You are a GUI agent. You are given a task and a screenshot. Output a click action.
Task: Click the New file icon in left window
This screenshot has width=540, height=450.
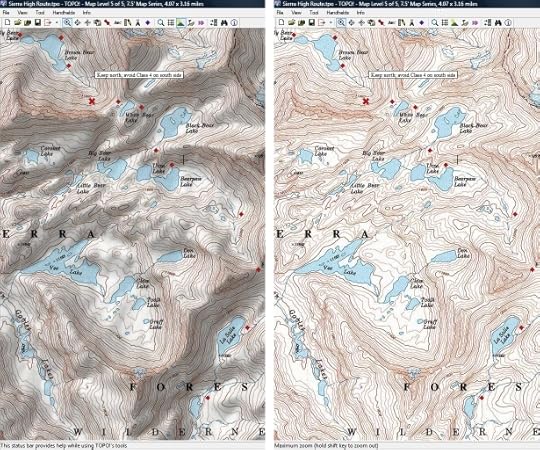tap(8, 23)
